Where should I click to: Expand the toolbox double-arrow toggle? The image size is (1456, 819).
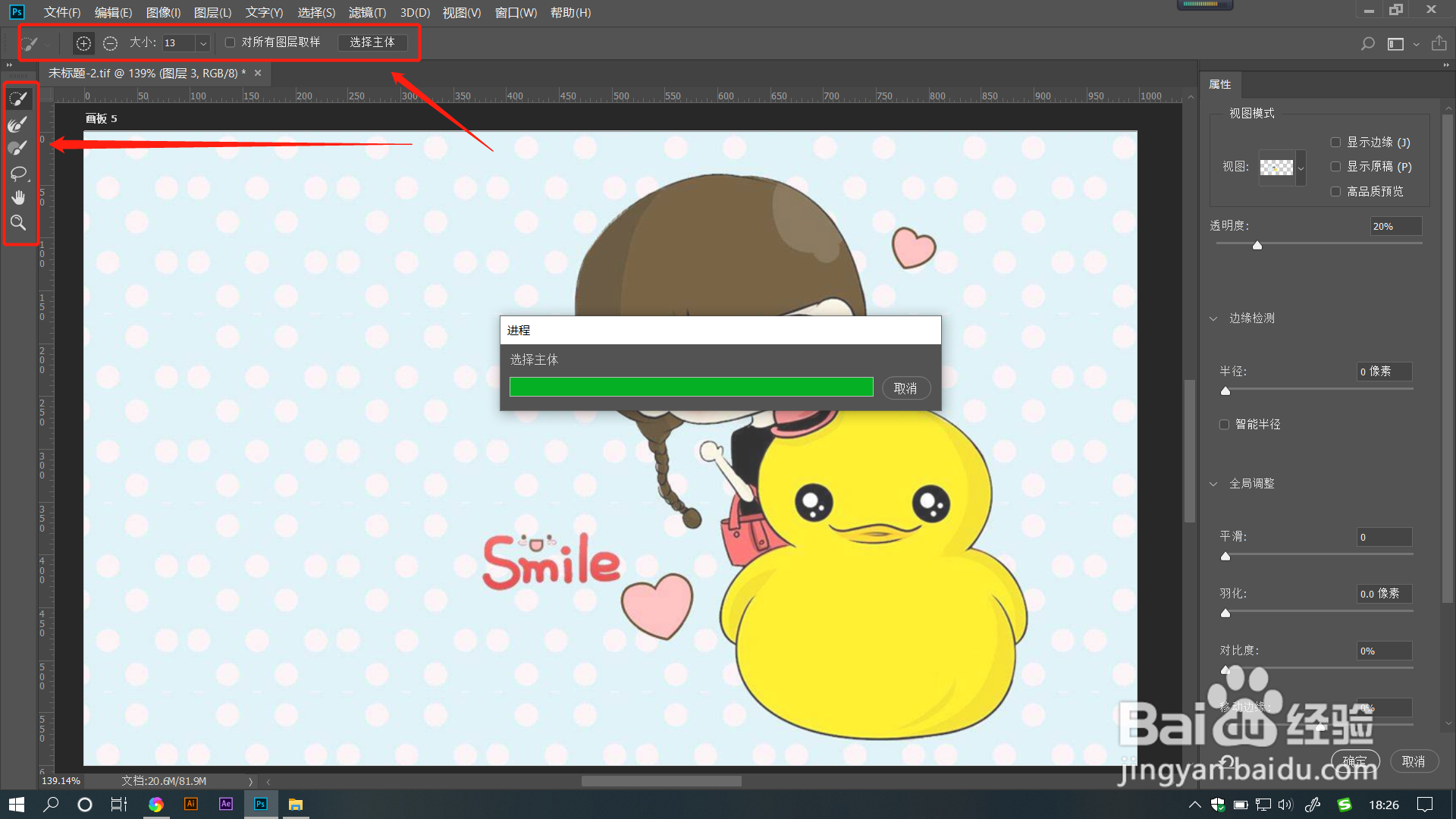click(10, 65)
